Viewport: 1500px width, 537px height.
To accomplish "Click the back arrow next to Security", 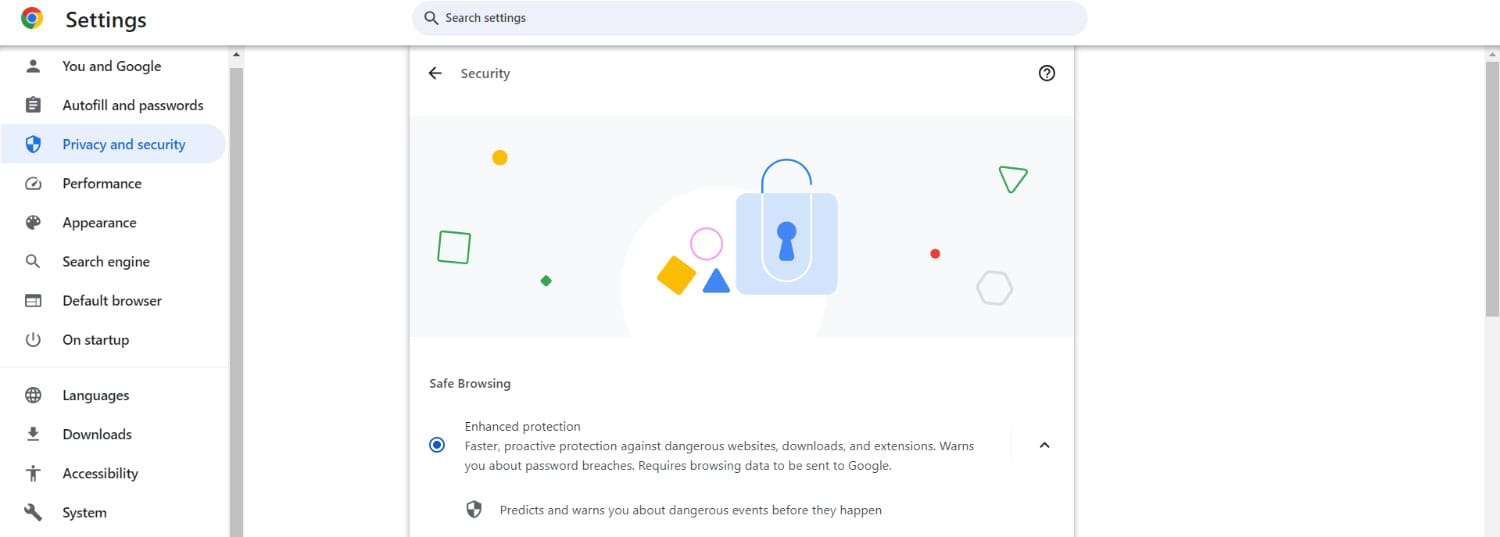I will point(435,73).
